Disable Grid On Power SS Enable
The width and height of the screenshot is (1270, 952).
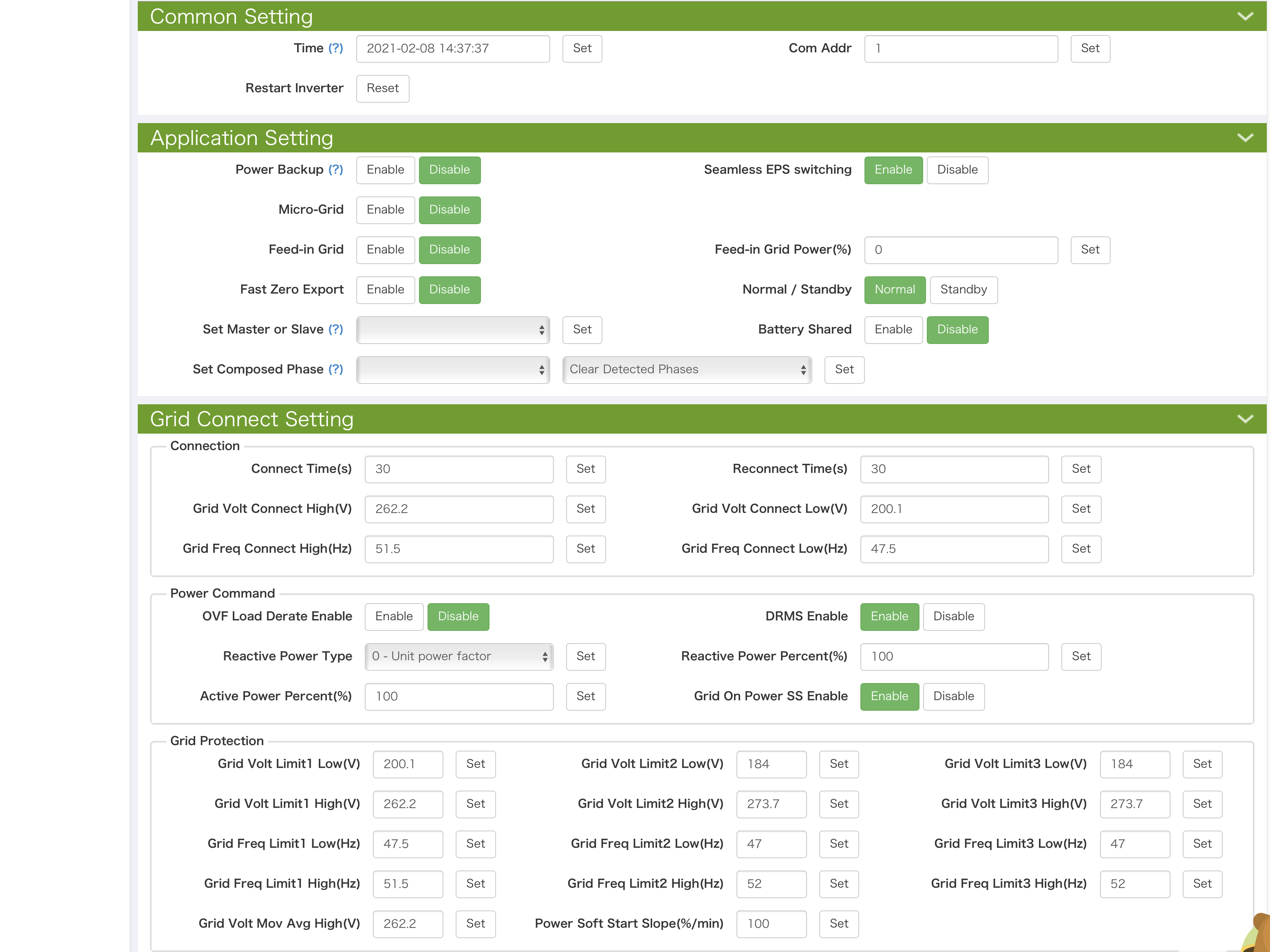954,696
